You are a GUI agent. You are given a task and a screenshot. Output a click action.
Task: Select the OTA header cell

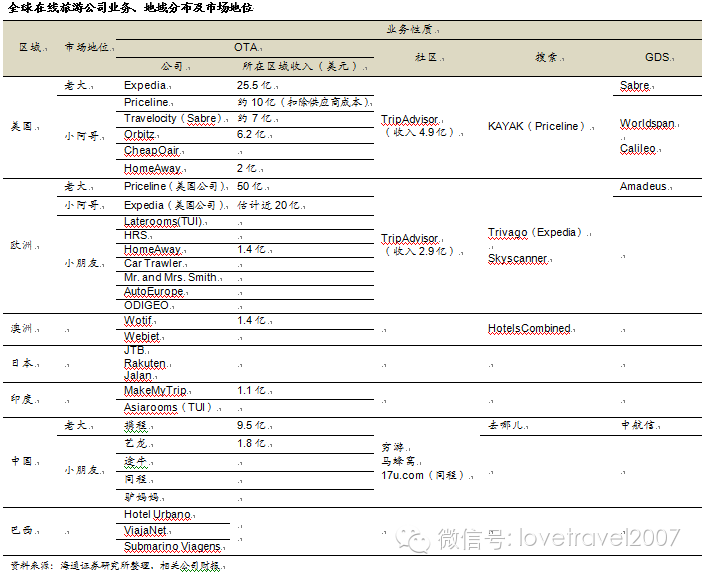pos(246,47)
